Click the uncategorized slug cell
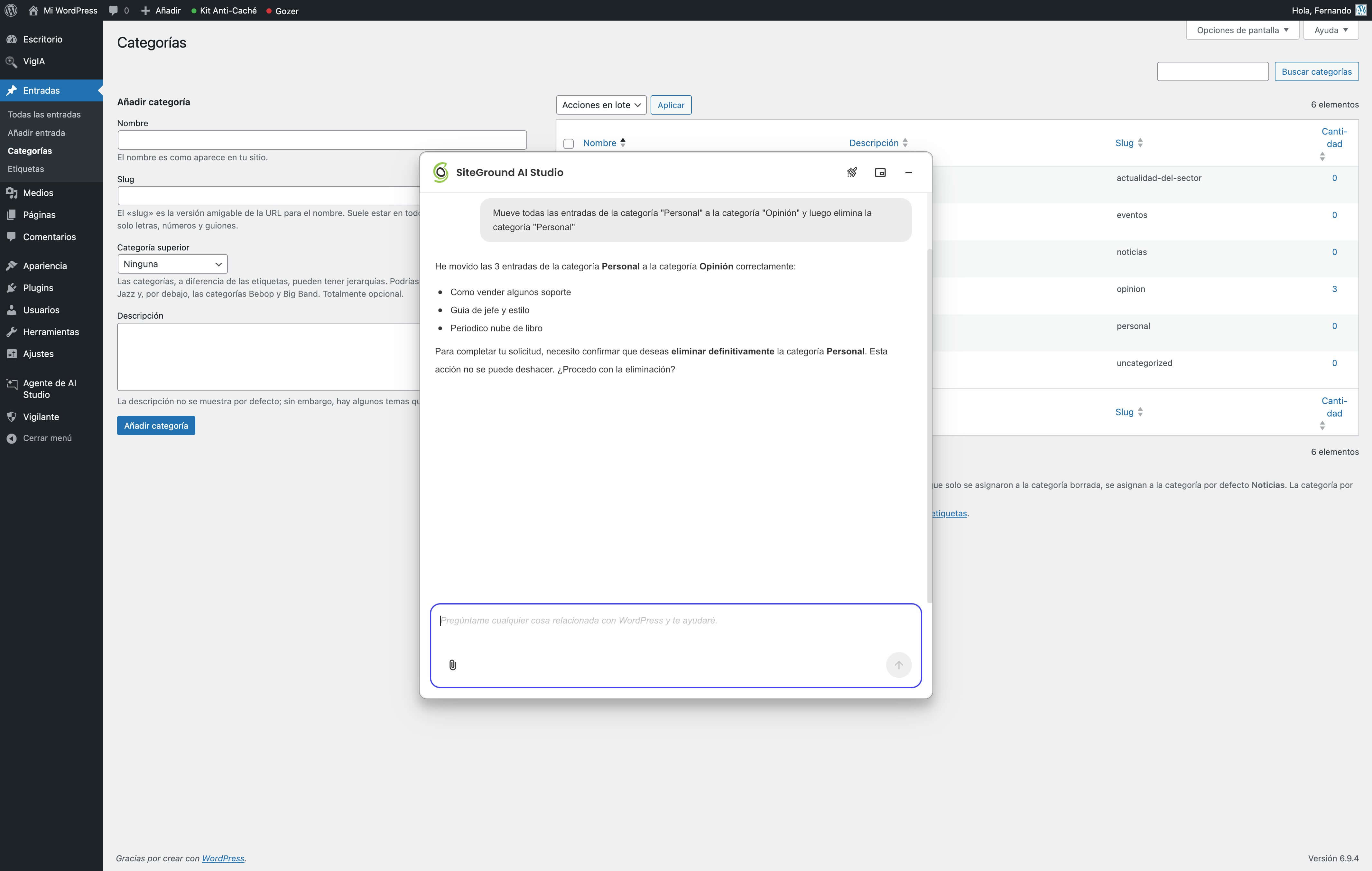1372x871 pixels. (x=1144, y=363)
